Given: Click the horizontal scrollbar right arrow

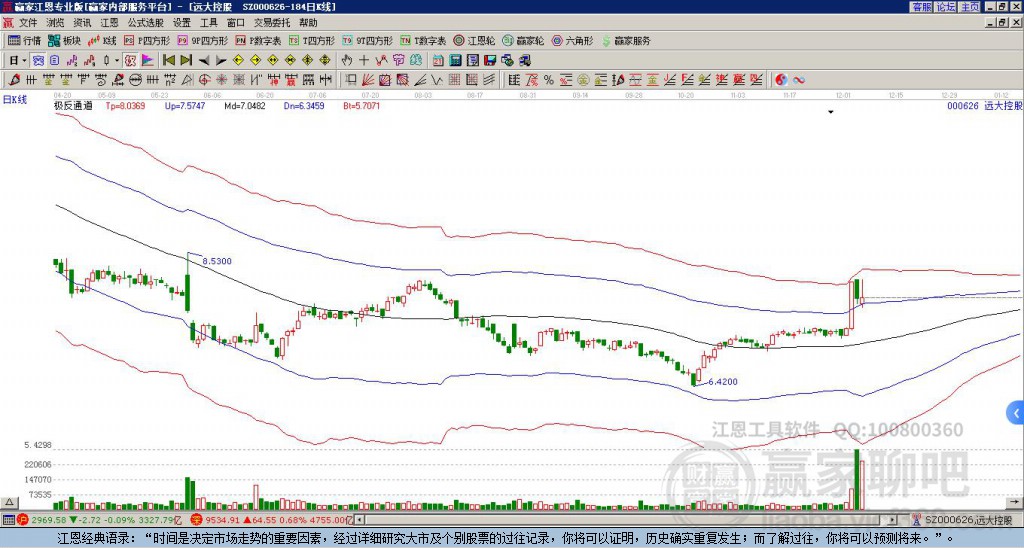Looking at the screenshot, I should pos(893,520).
